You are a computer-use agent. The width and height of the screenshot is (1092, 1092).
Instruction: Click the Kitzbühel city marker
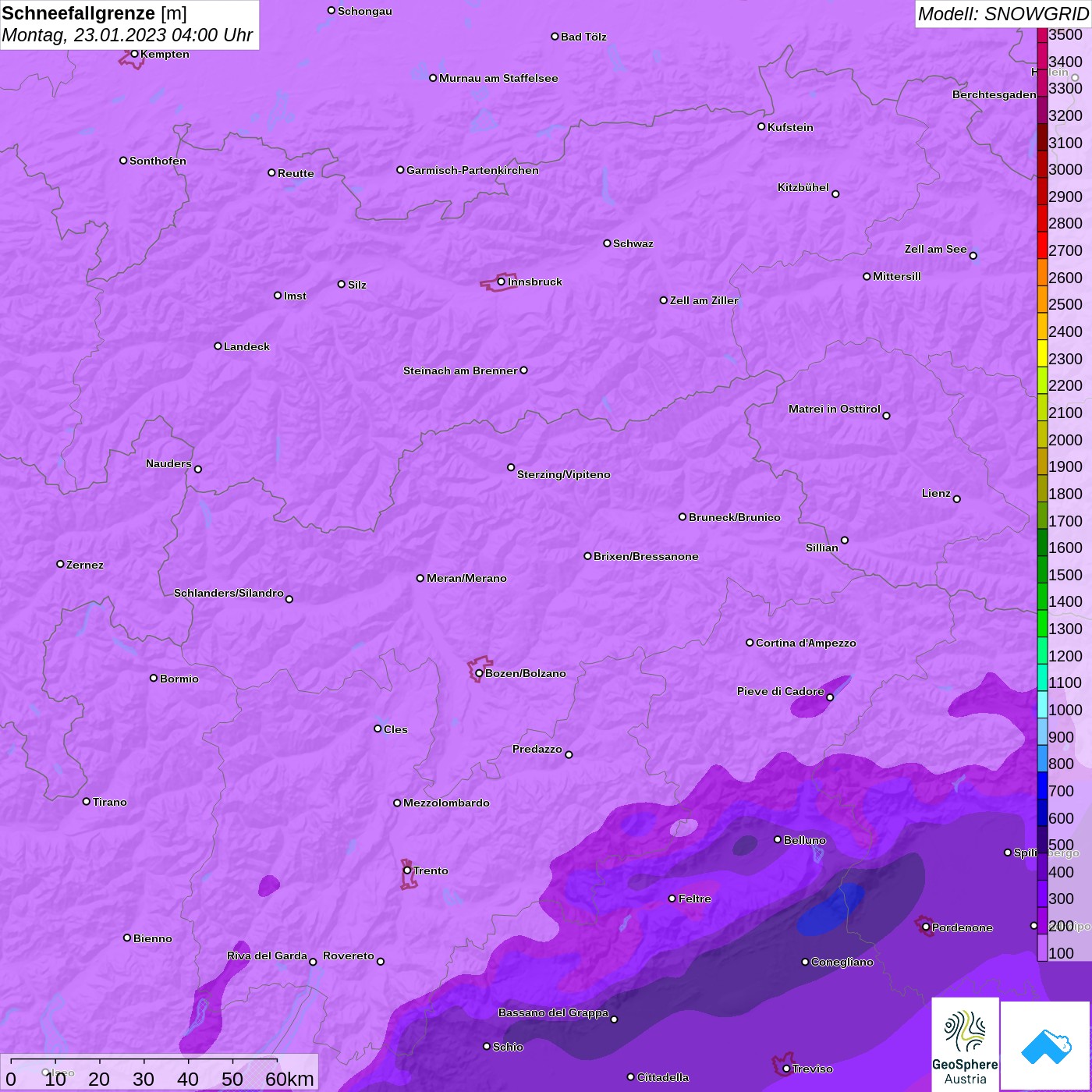click(835, 193)
